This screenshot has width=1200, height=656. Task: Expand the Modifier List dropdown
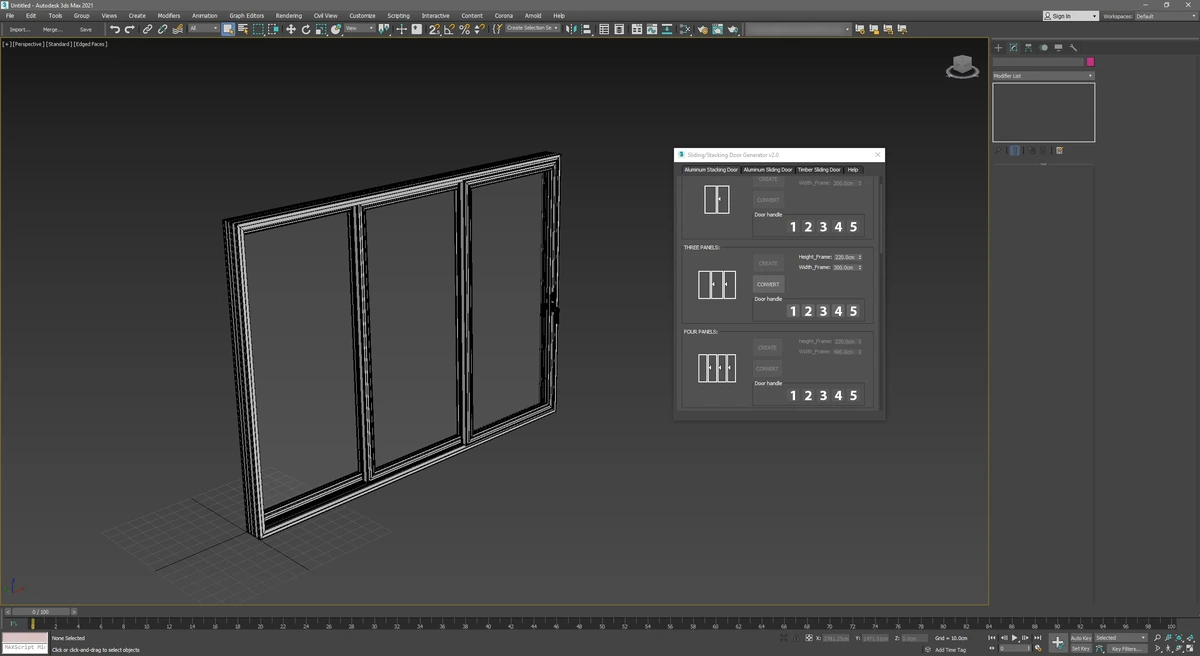1043,76
